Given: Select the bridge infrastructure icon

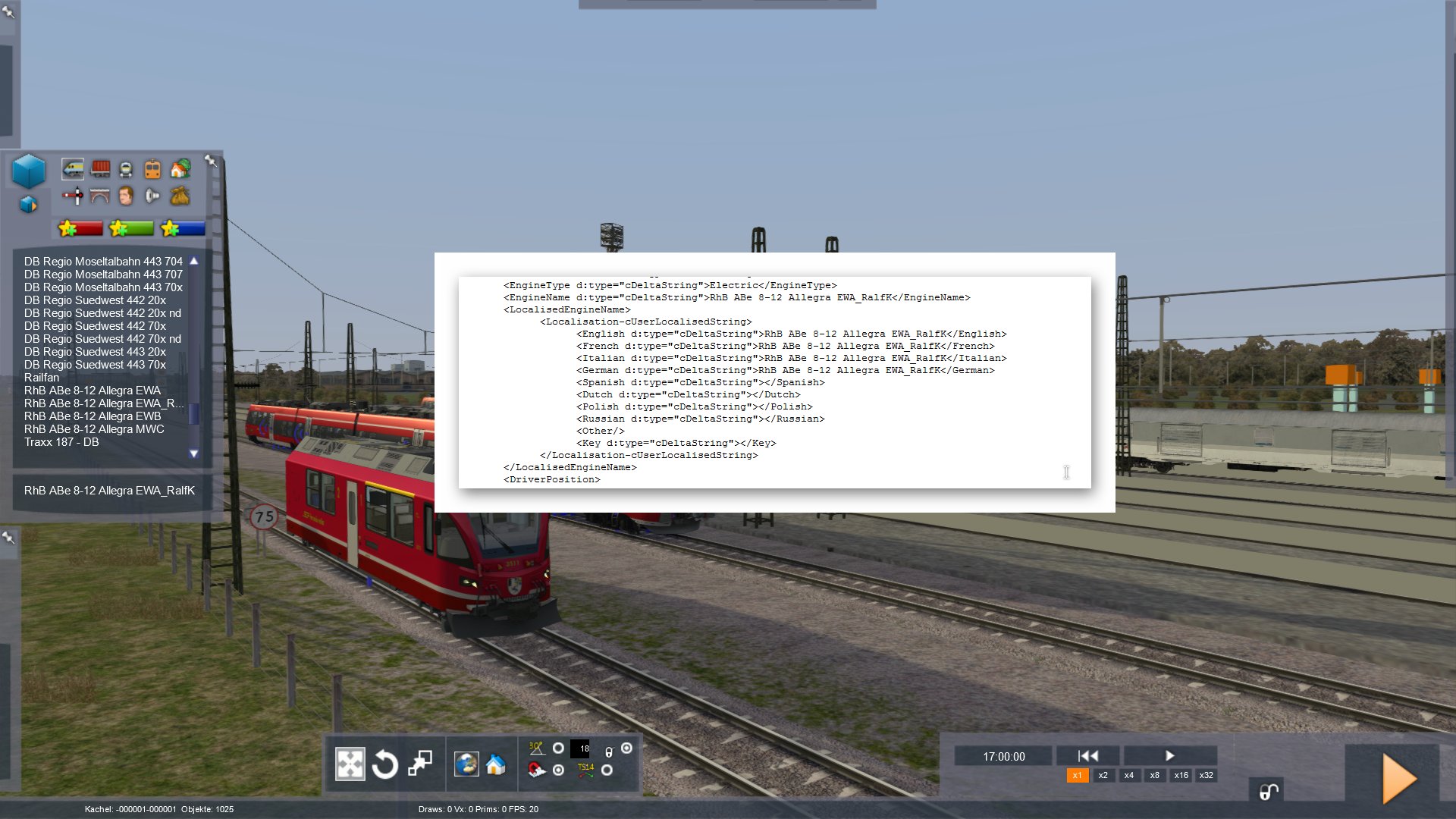Looking at the screenshot, I should [x=100, y=196].
